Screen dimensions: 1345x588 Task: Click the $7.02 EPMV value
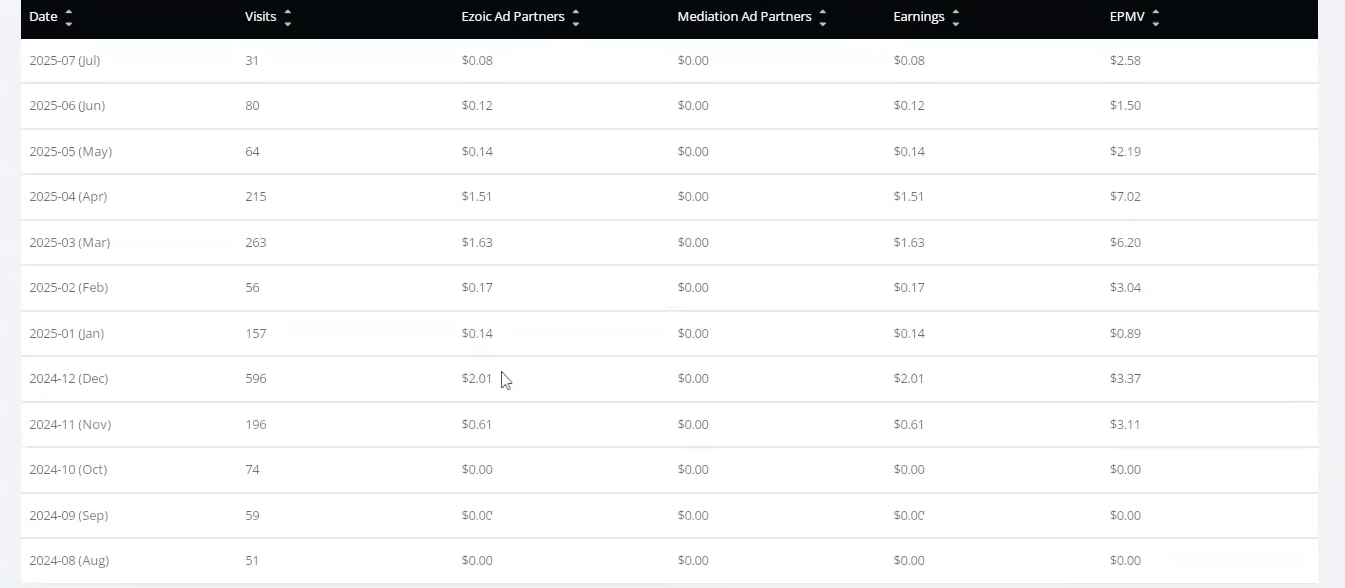click(1125, 197)
